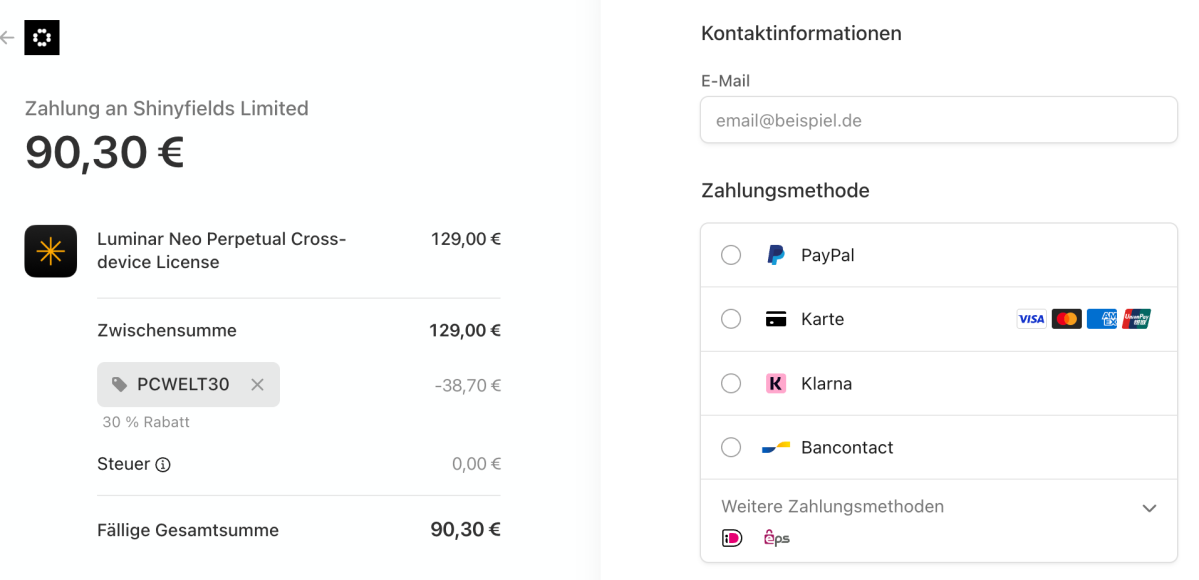Remove the PCWELT30 coupon code
1199x580 pixels.
click(x=258, y=384)
